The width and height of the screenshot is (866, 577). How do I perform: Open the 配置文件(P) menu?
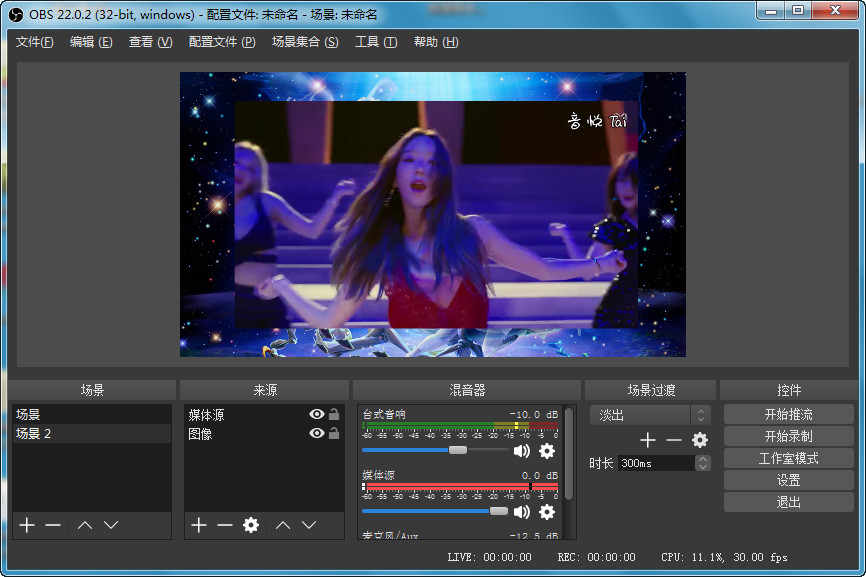point(222,42)
